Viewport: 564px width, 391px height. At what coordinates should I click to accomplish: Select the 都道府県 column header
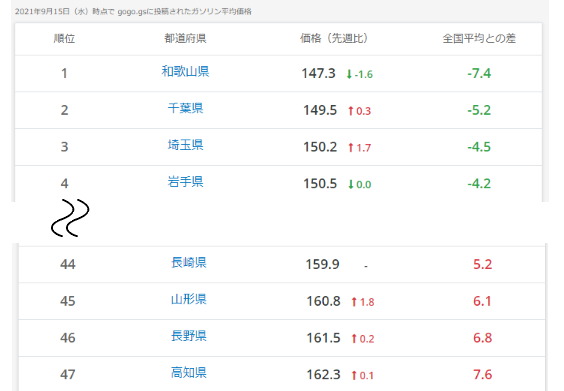coord(185,38)
